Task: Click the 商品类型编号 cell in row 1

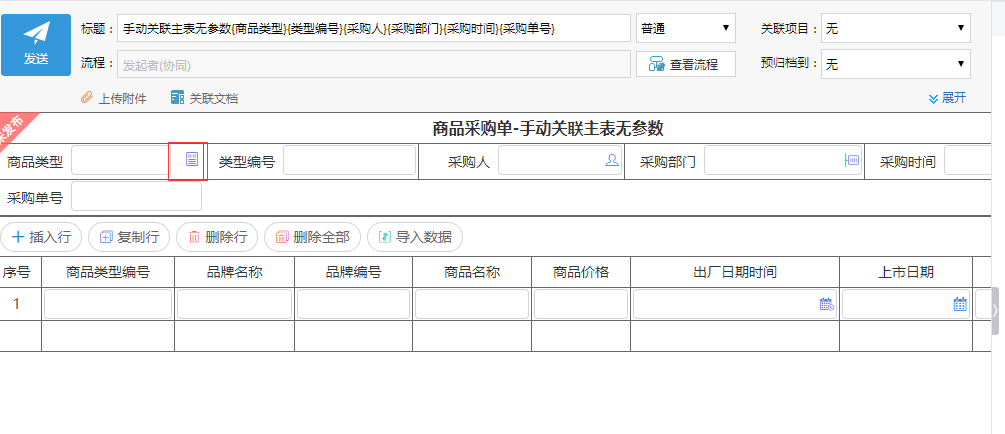Action: 108,304
